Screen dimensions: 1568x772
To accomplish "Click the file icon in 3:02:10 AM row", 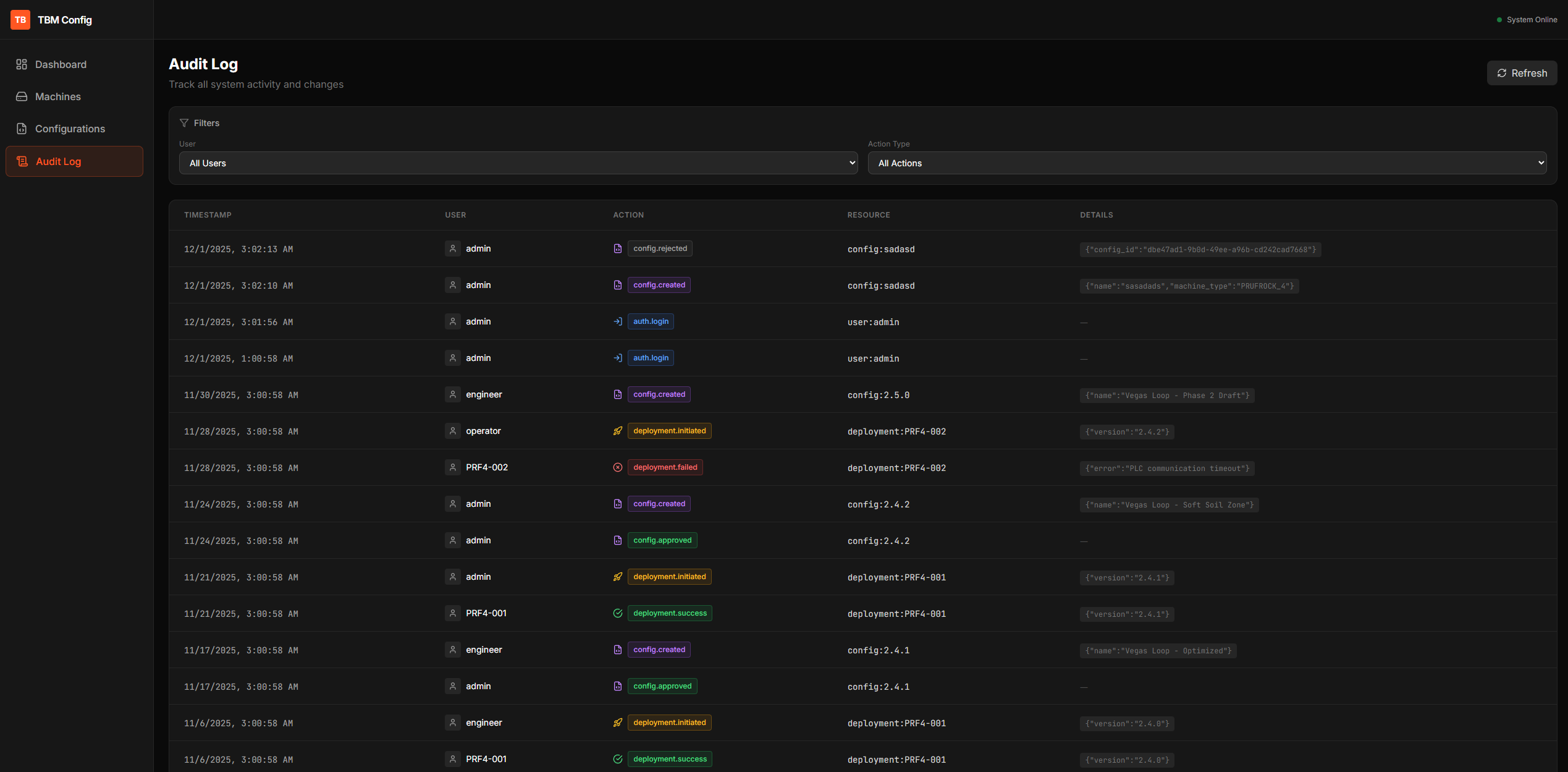I will 618,285.
